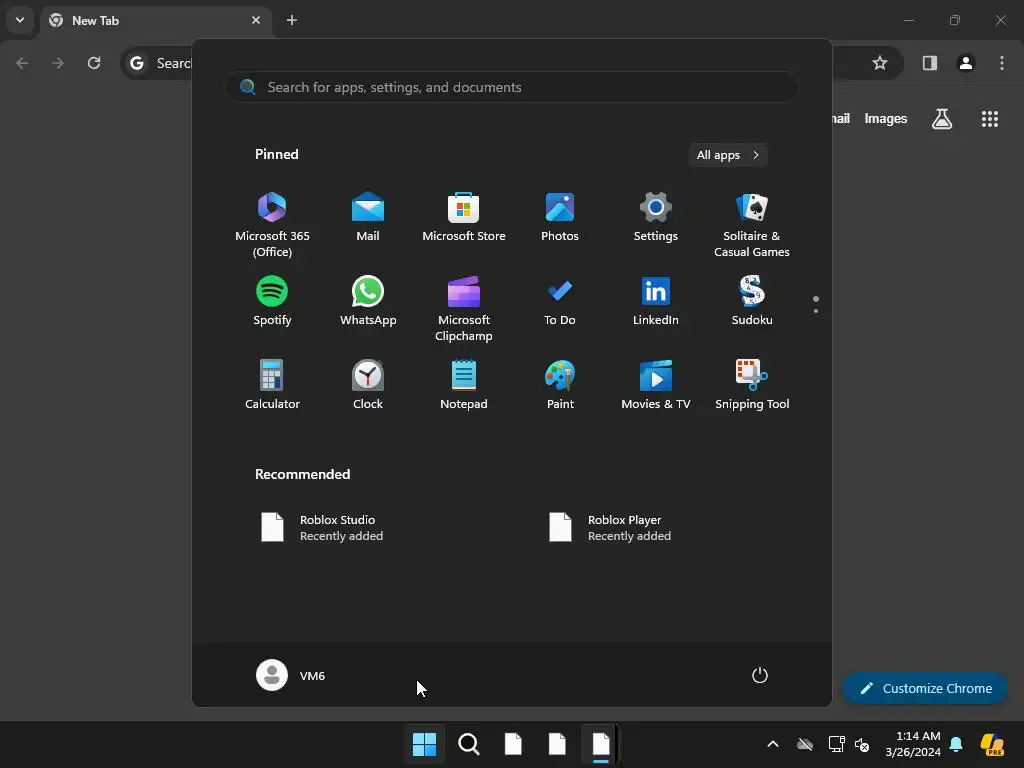Open recommended Roblox Player
This screenshot has height=768, width=1024.
pyautogui.click(x=611, y=528)
